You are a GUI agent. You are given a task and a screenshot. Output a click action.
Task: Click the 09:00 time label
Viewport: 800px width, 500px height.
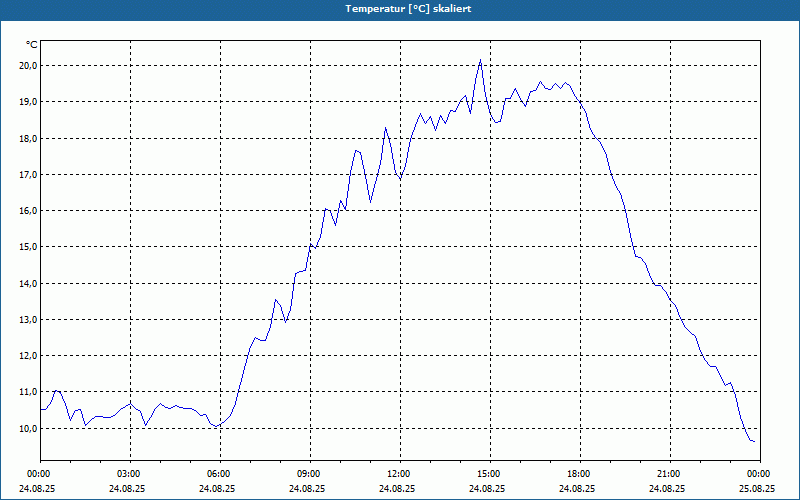(x=308, y=474)
